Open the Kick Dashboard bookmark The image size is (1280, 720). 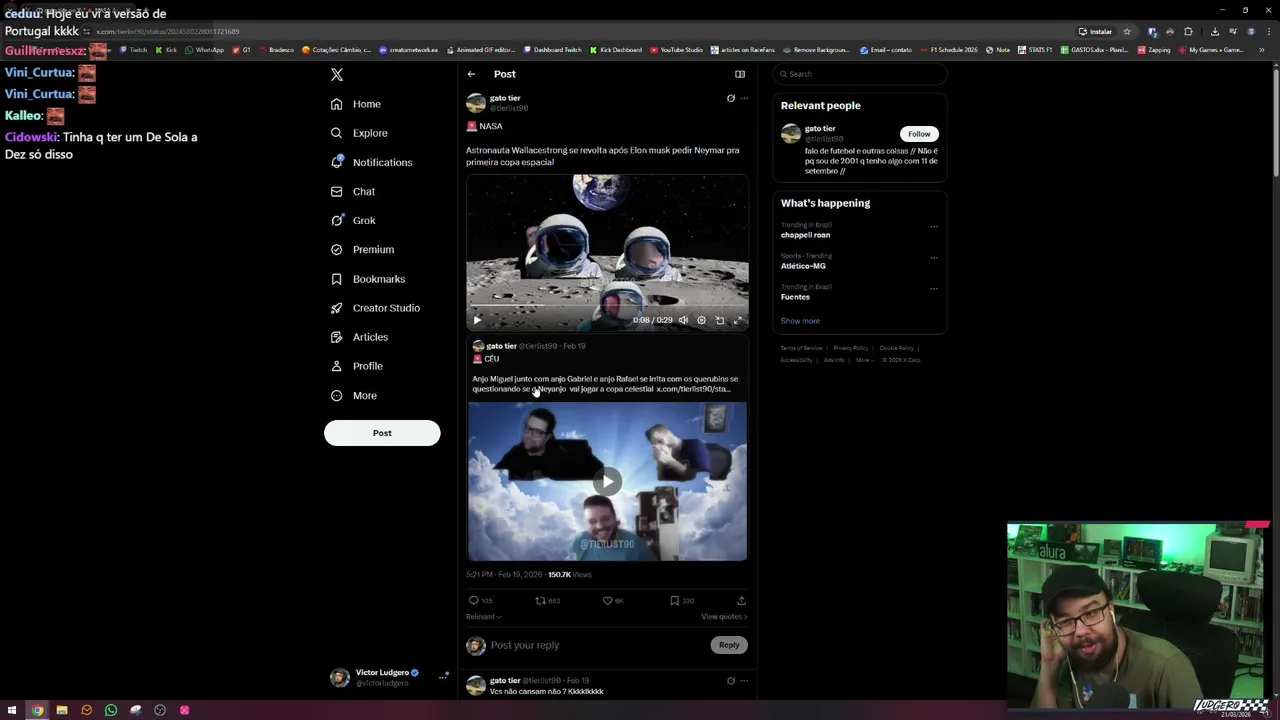[616, 50]
